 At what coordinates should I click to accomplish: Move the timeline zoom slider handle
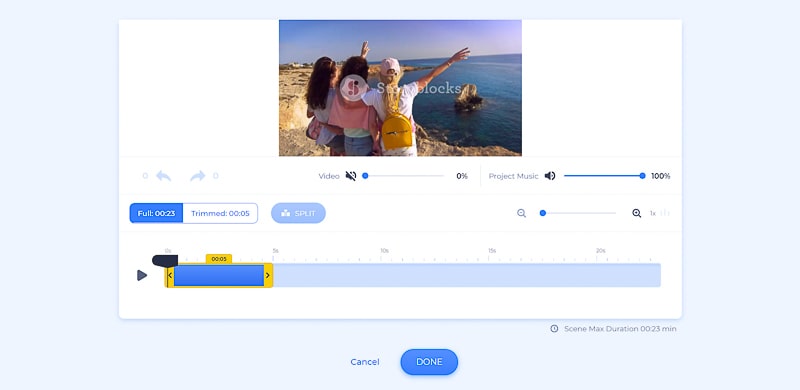click(x=543, y=213)
